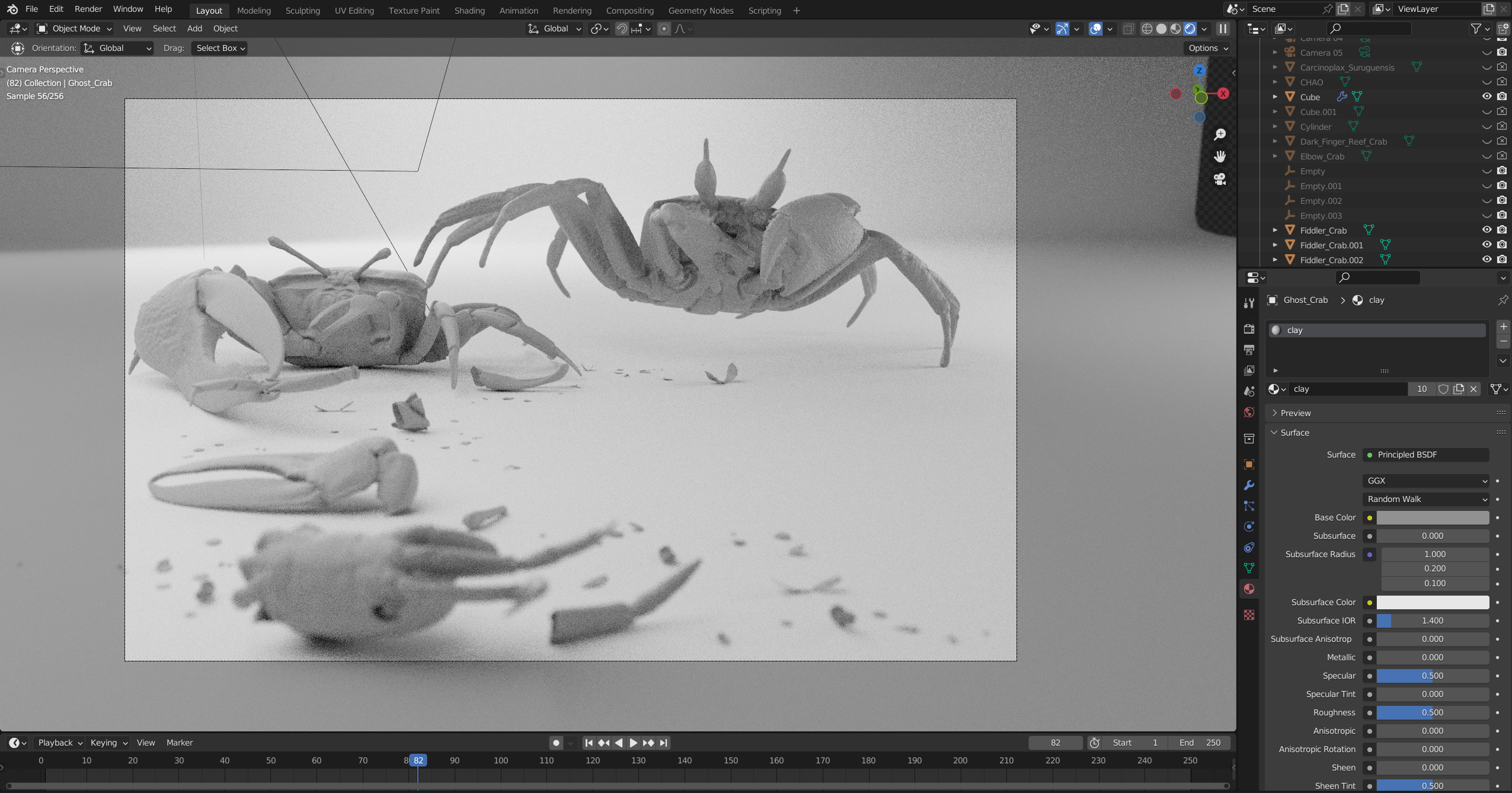Open Random Walk subsurface method dropdown
This screenshot has height=793, width=1512.
1425,499
